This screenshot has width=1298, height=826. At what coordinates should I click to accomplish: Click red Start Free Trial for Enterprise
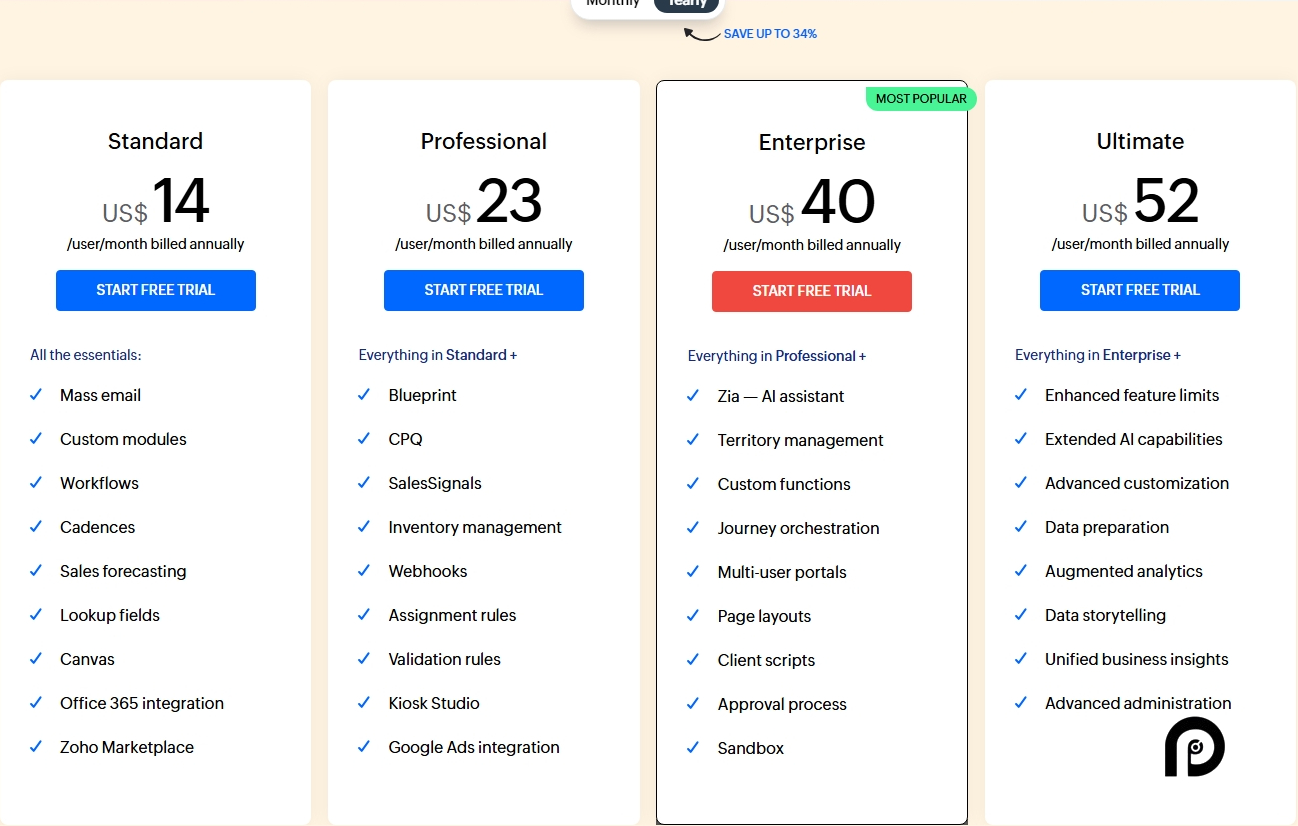coord(812,291)
